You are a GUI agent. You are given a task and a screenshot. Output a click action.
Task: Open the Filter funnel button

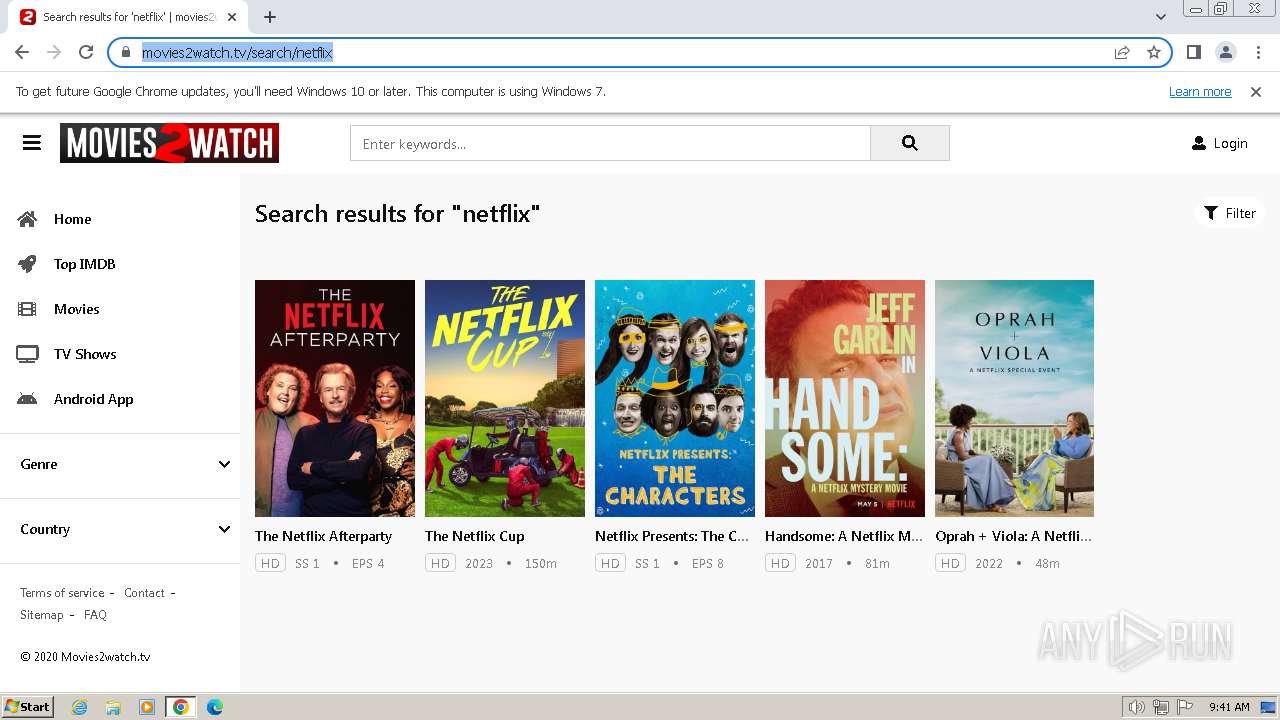click(1230, 213)
